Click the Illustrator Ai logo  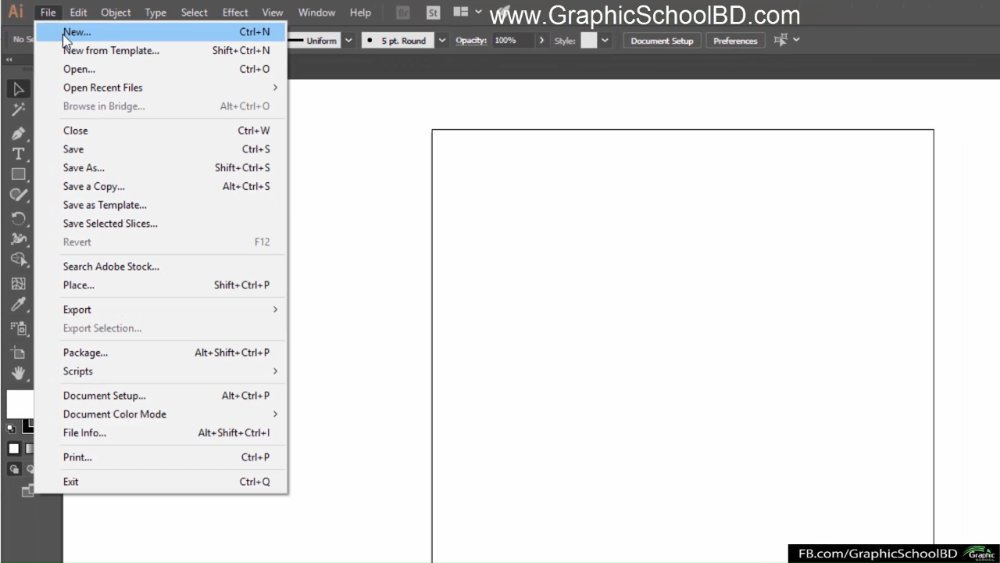coord(16,11)
